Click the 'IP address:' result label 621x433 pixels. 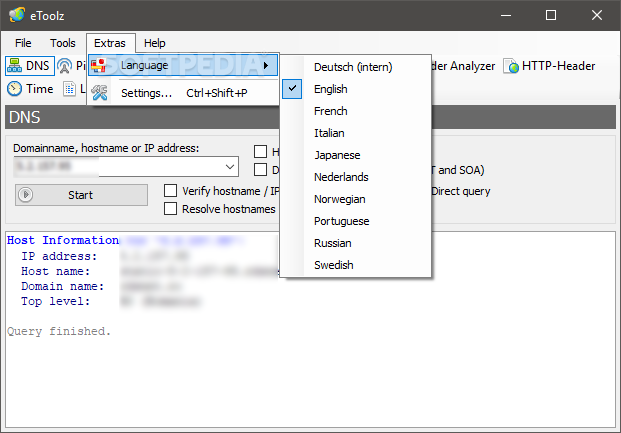pos(59,256)
